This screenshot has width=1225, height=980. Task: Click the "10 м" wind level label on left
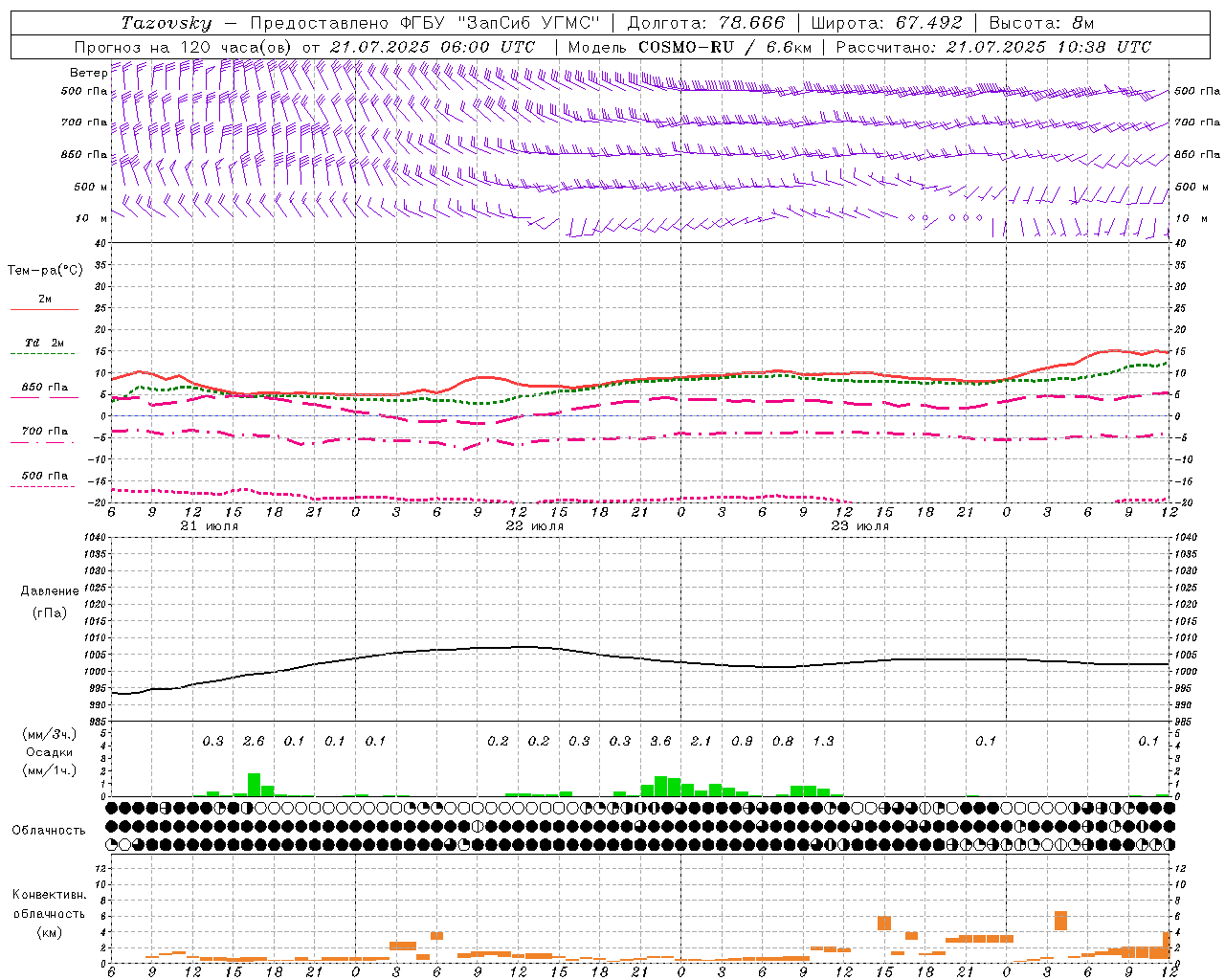(x=90, y=218)
